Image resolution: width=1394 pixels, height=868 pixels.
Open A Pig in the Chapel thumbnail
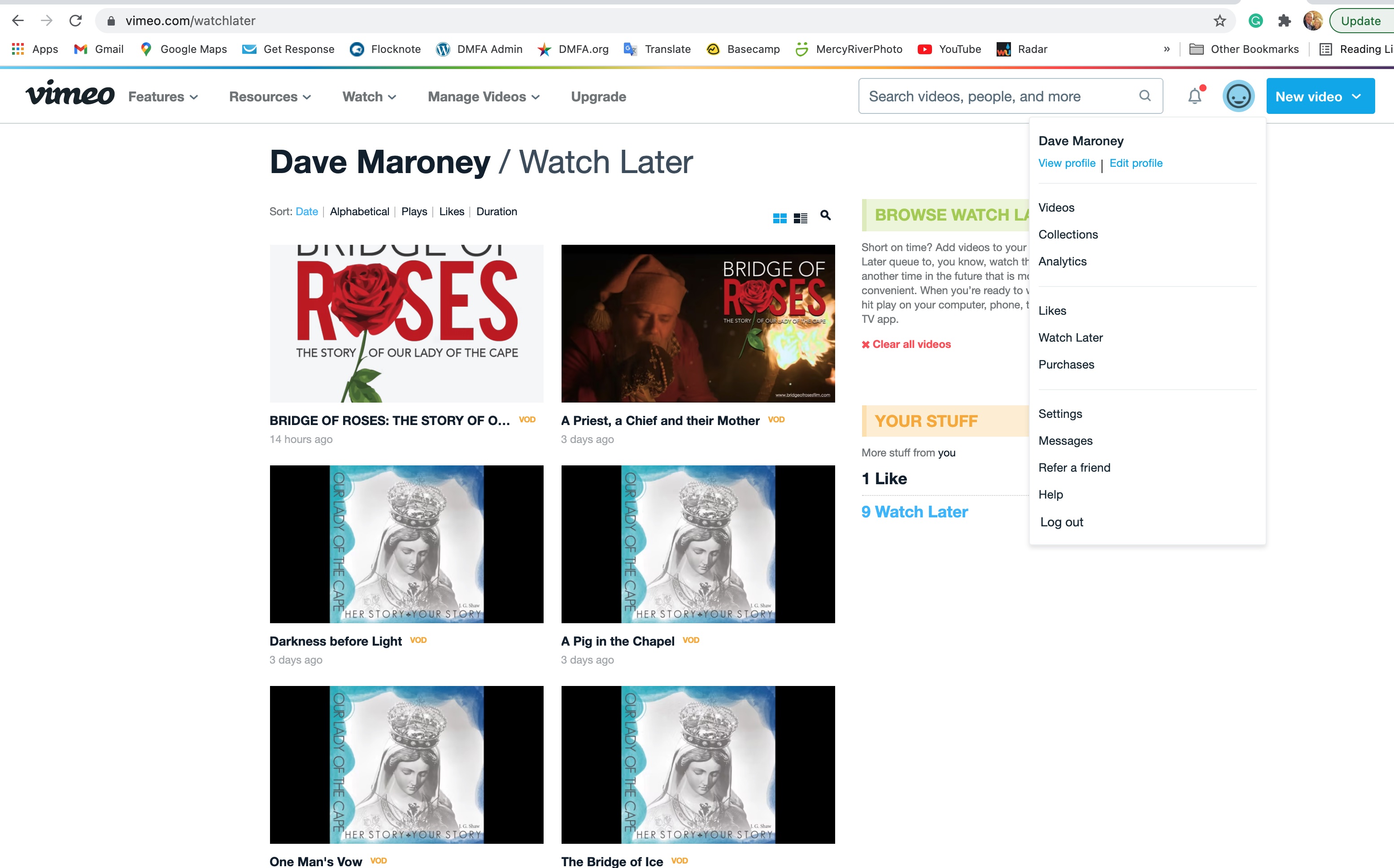(x=697, y=544)
